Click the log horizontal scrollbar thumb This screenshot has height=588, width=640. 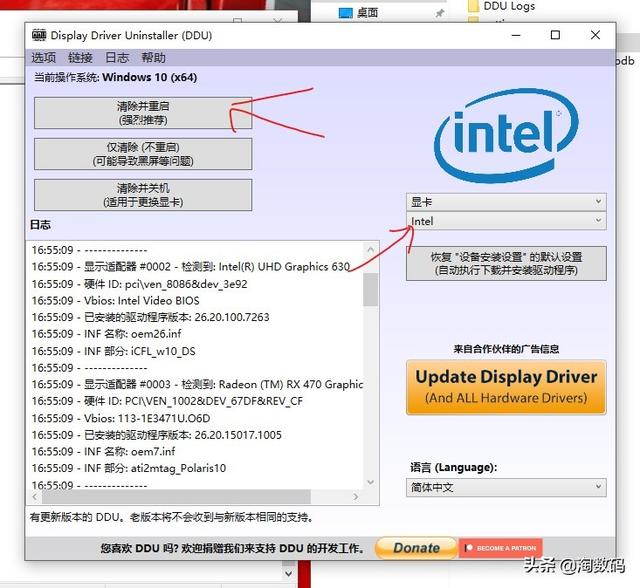176,497
